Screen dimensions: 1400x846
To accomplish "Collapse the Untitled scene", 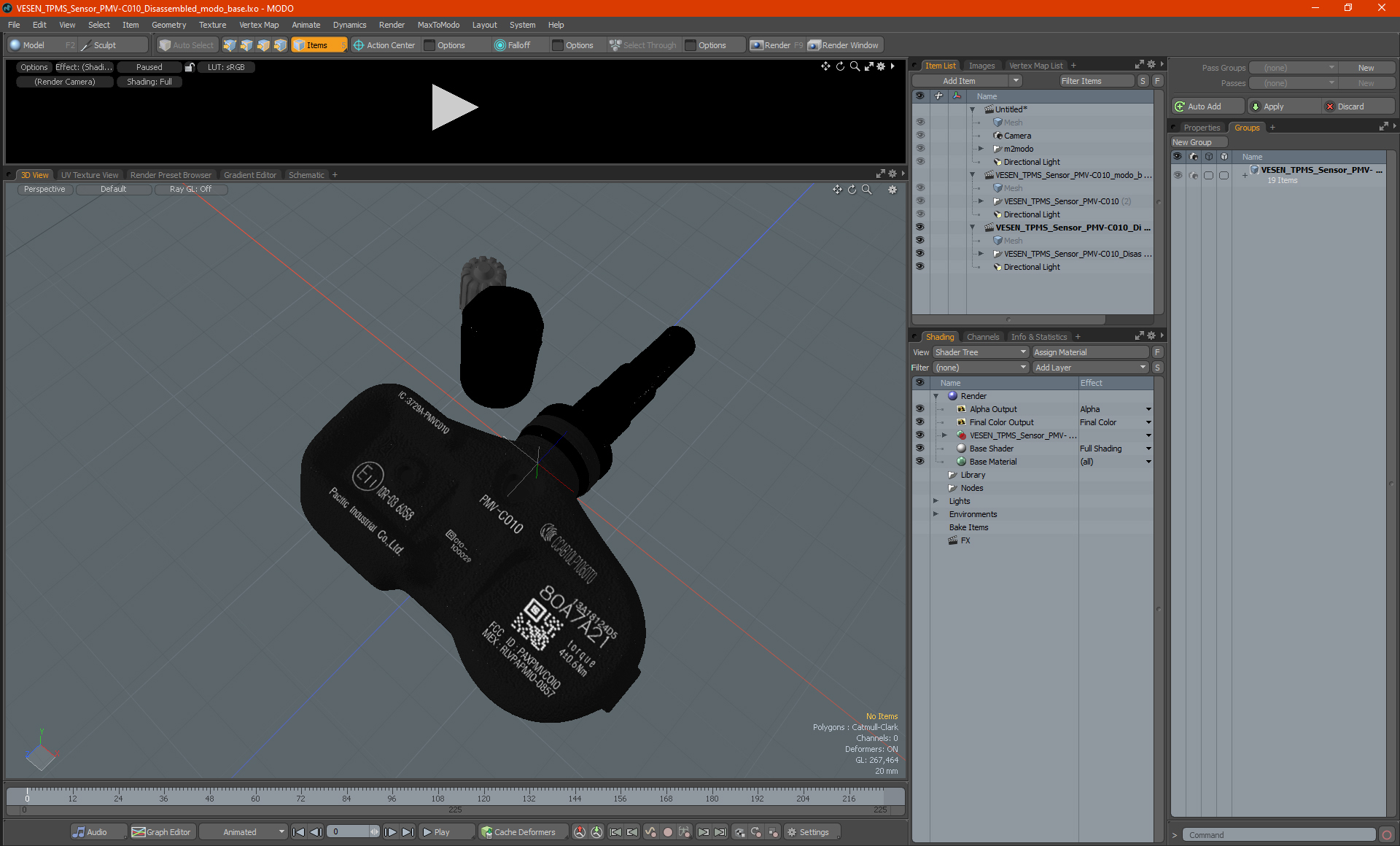I will coord(972,109).
